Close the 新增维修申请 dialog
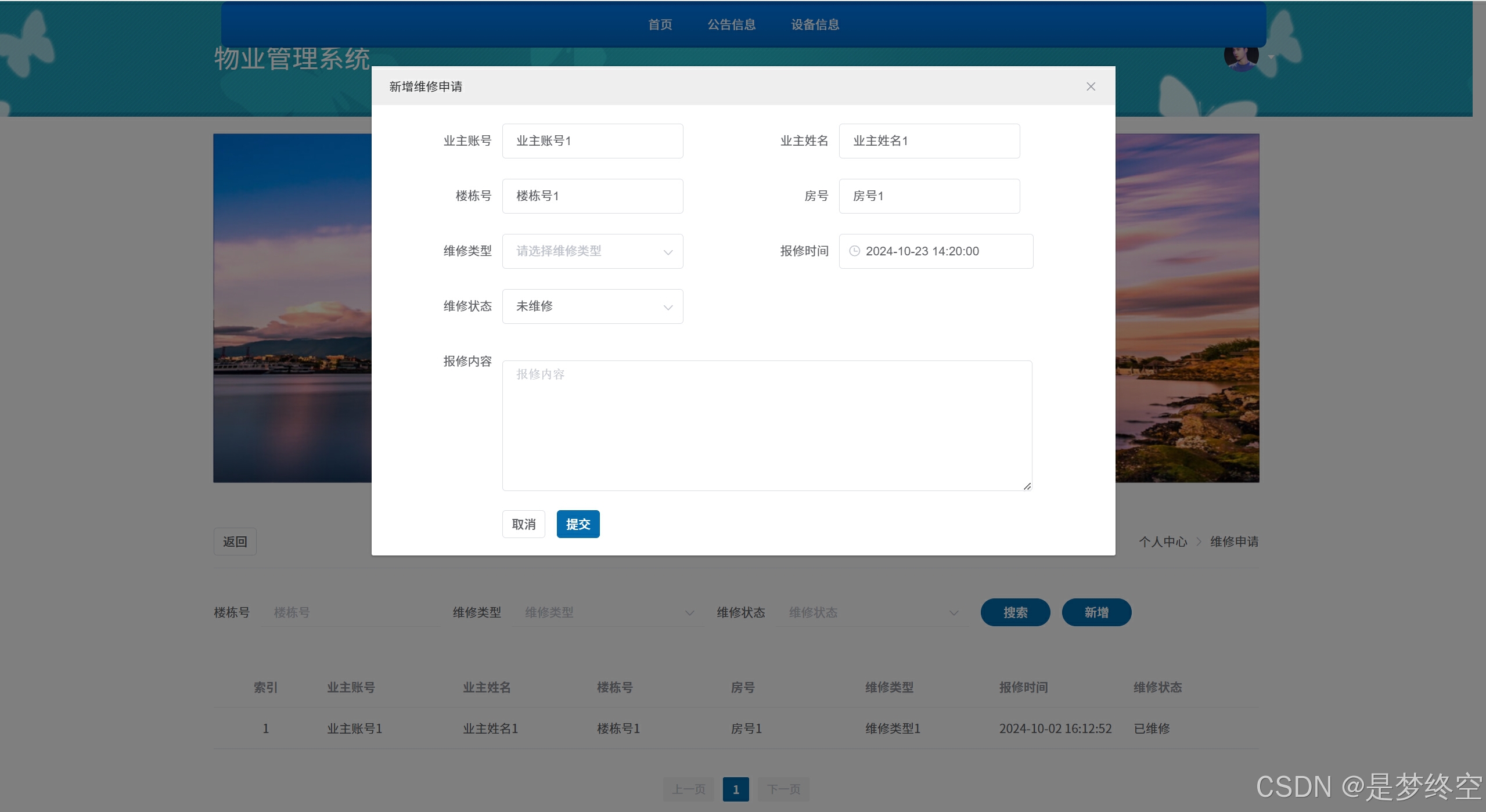 coord(1091,86)
